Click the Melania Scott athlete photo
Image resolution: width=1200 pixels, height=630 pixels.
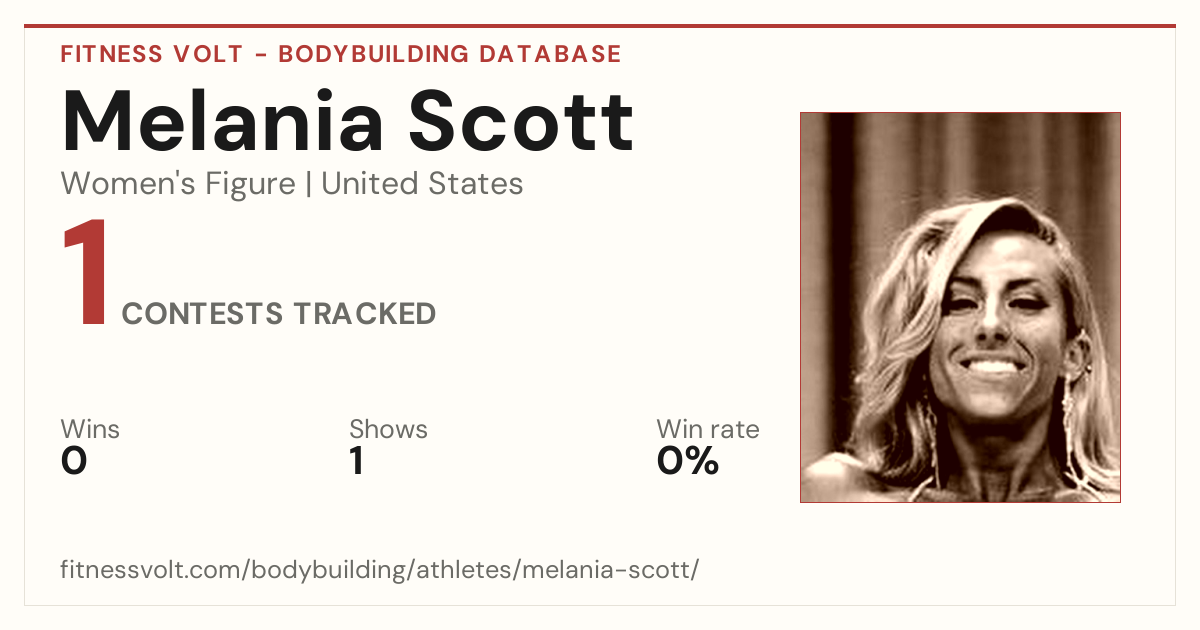(x=960, y=307)
